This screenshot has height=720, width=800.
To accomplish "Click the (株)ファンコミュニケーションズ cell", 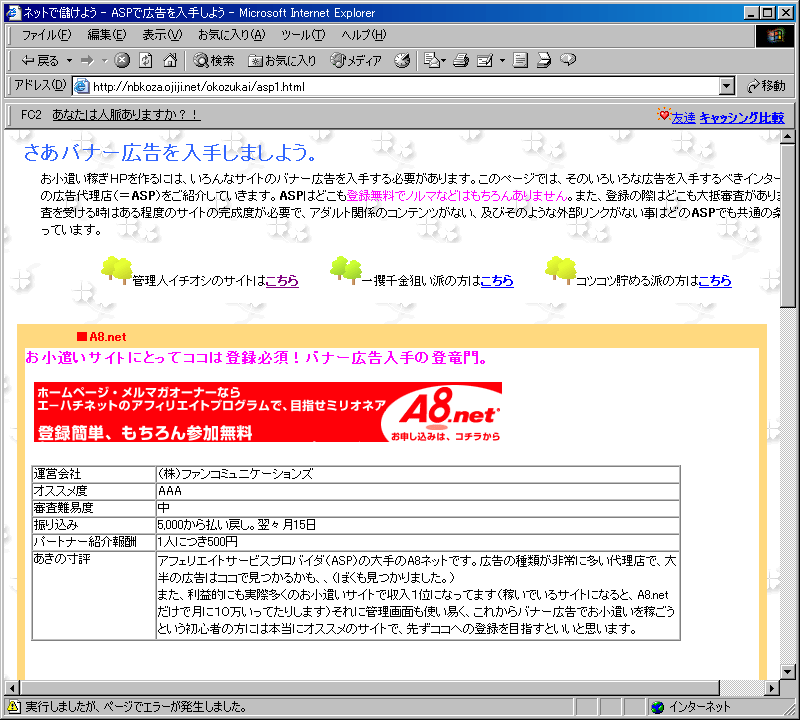I will [418, 474].
